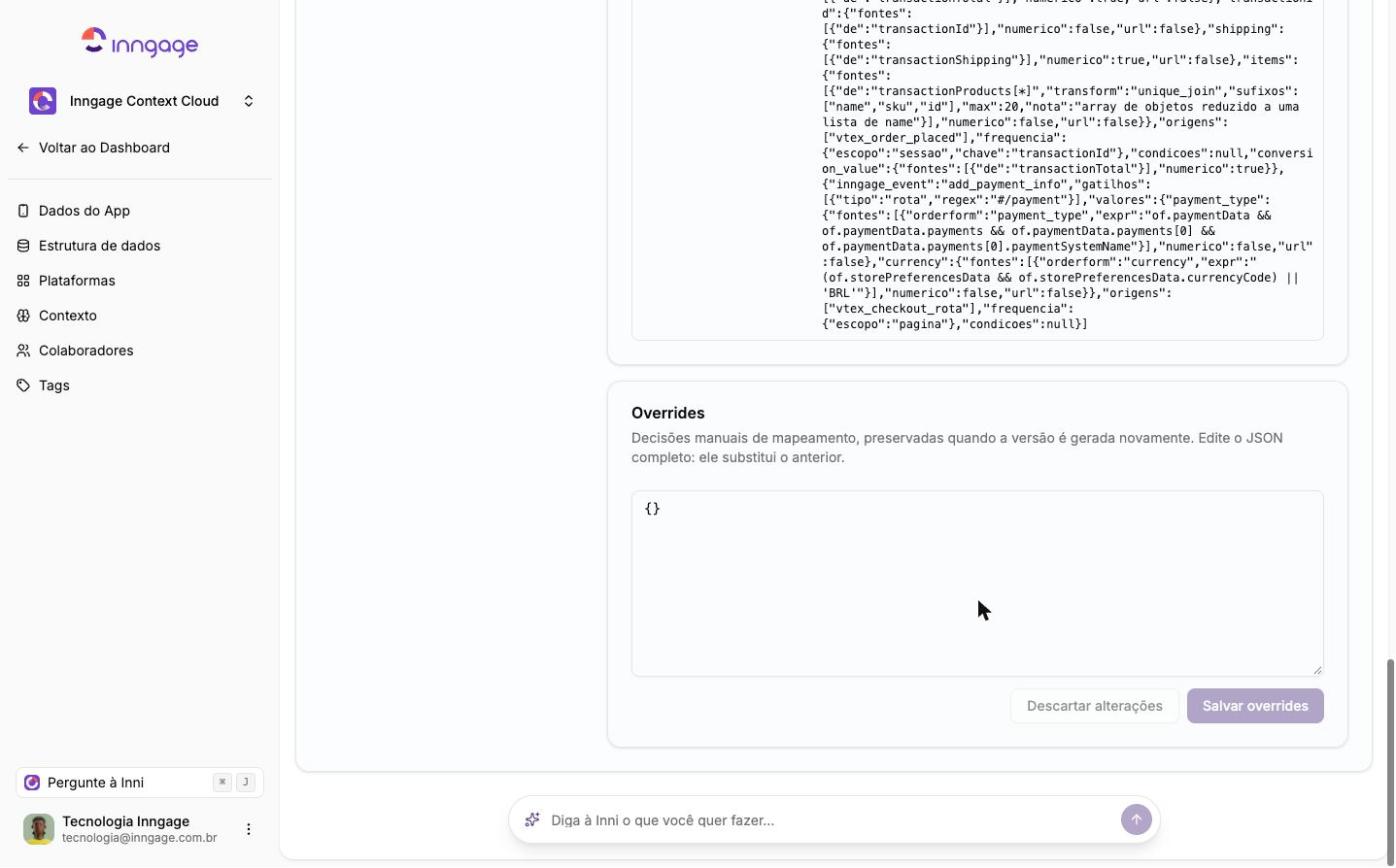Click Salvar overrides button
The width and height of the screenshot is (1396, 868).
click(1255, 706)
